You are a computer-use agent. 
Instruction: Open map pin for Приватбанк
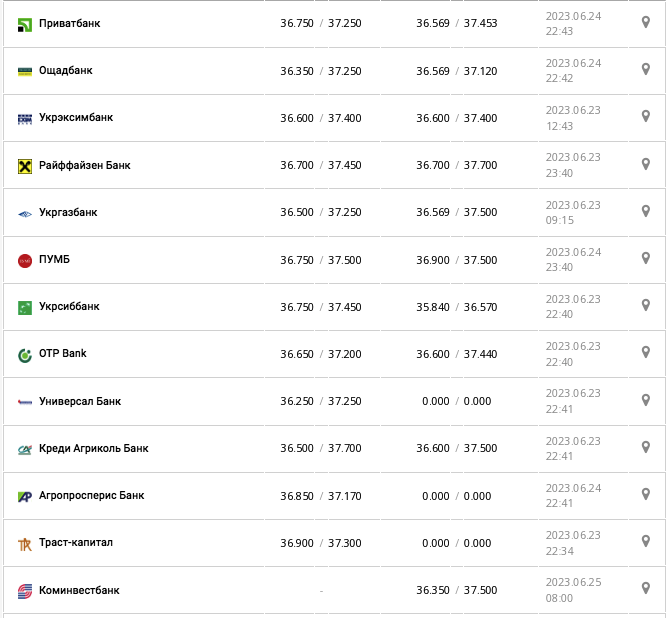click(x=646, y=22)
